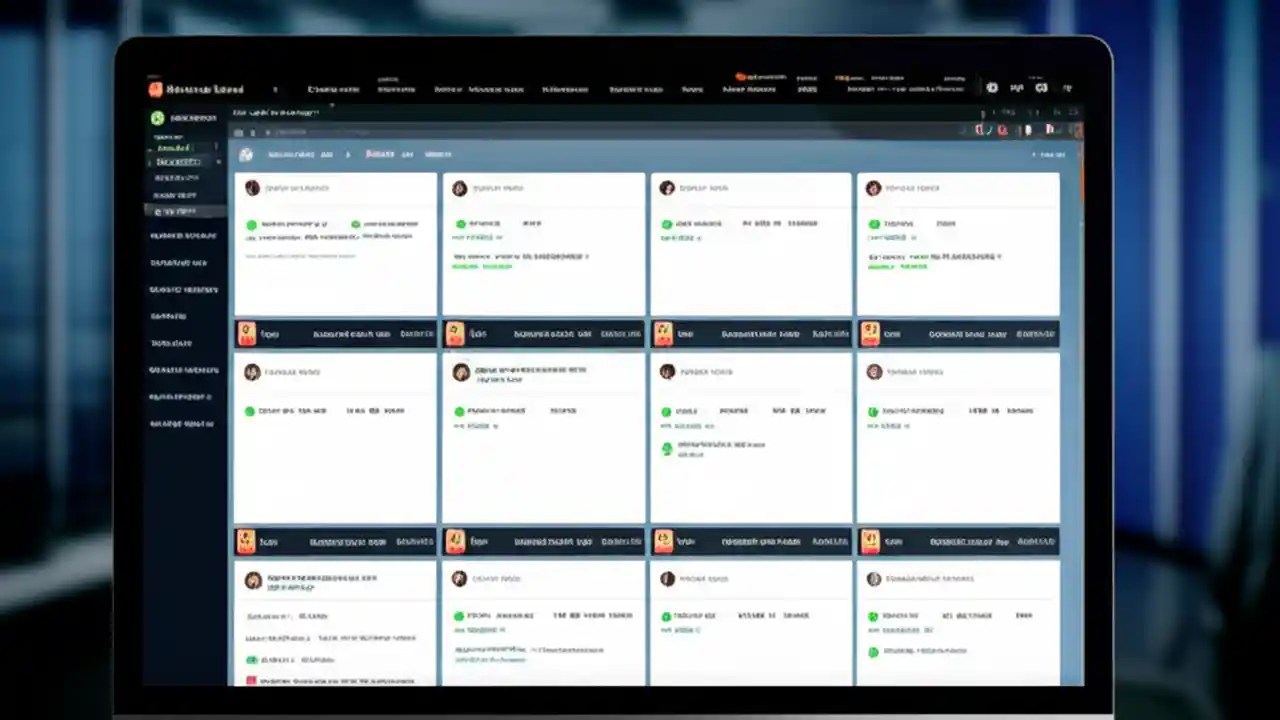Open the green workspace icon atop the sidebar
Viewport: 1280px width, 720px height.
tap(157, 117)
